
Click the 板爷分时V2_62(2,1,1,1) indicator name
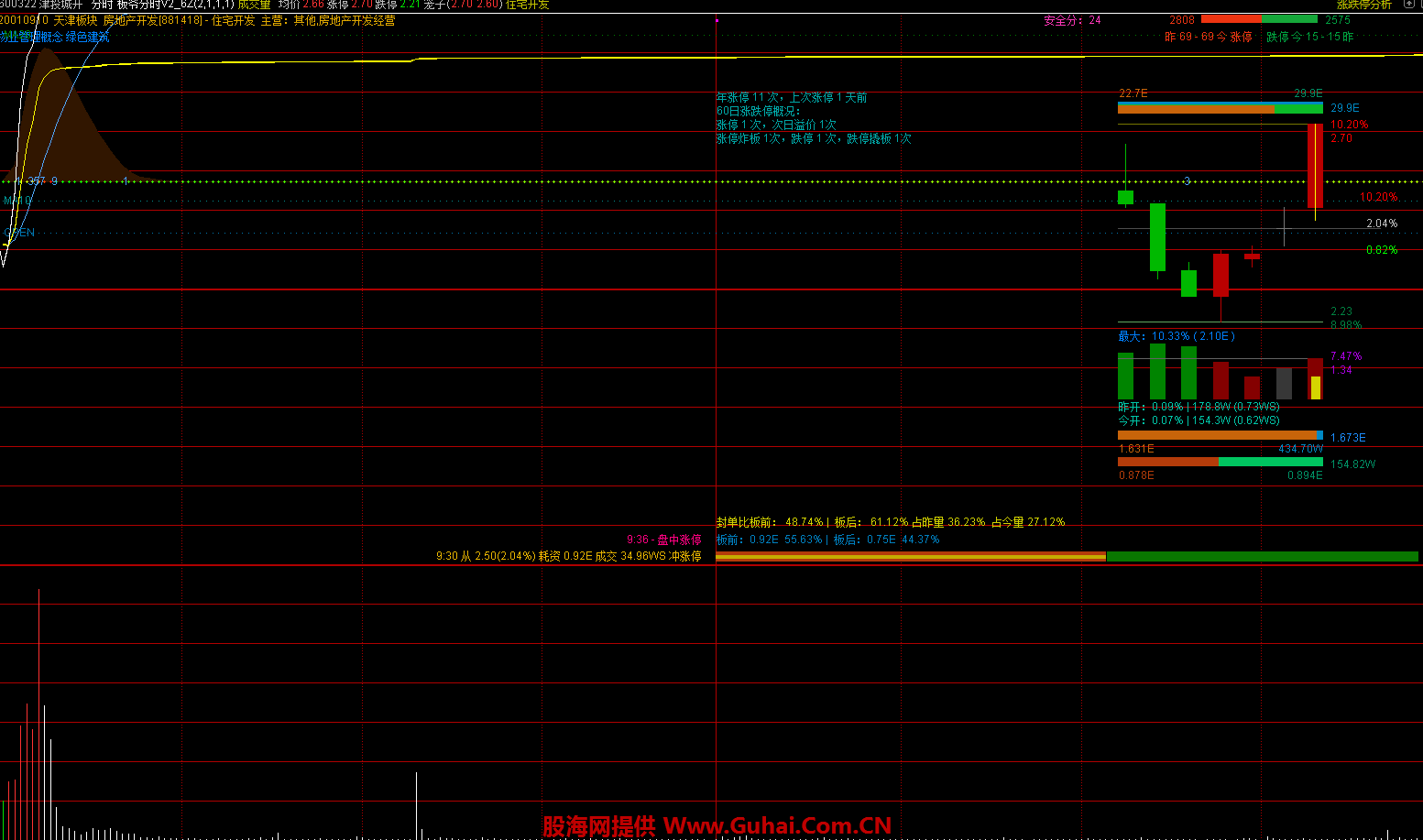tap(175, 5)
